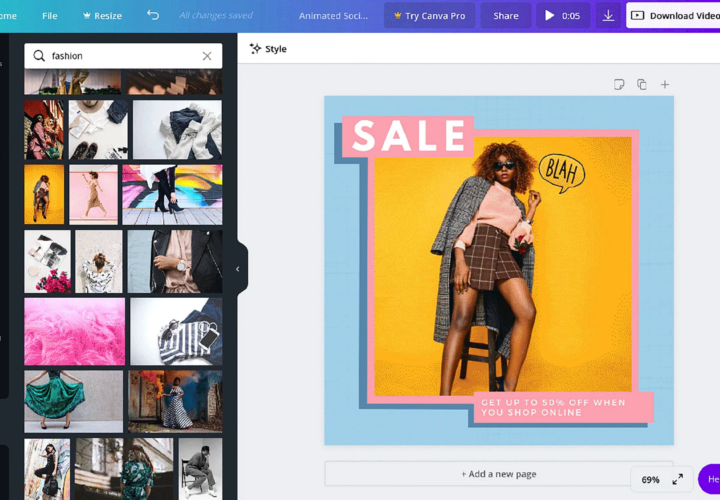Collapse the side panel arrow handle
This screenshot has width=720, height=500.
coord(238,269)
